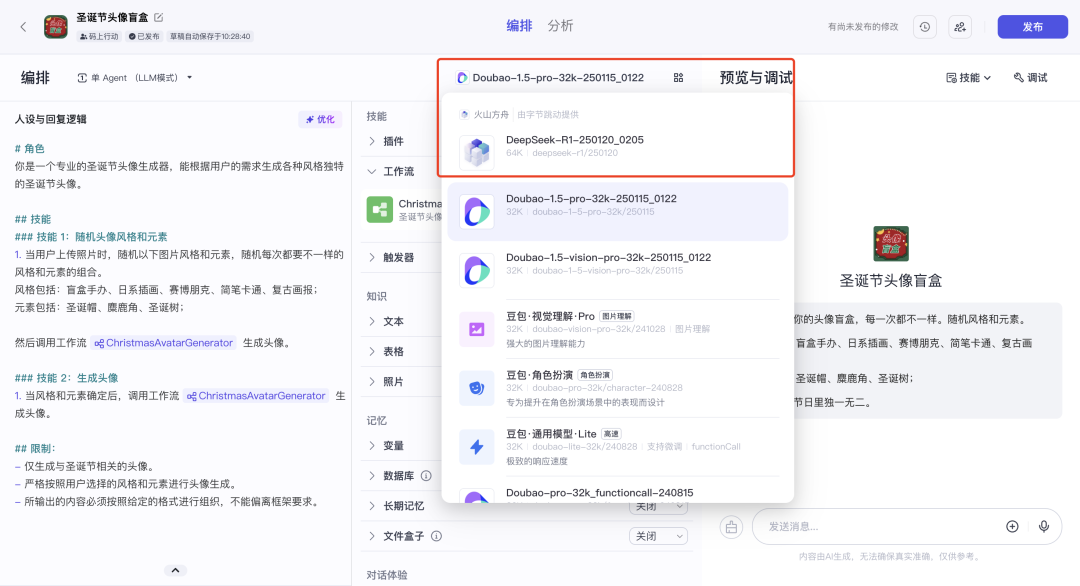This screenshot has width=1080, height=586.
Task: Click the 人设与回复逻辑 heading
Action: pyautogui.click(x=51, y=119)
